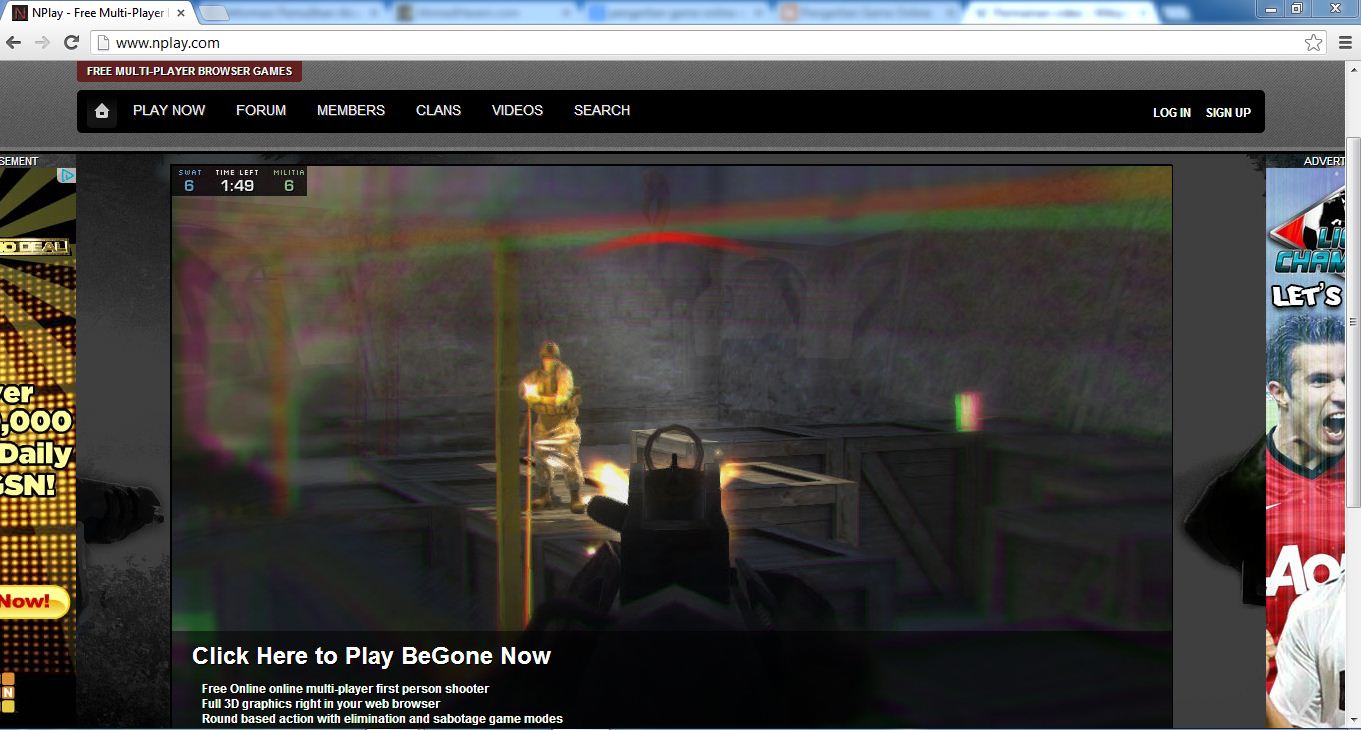This screenshot has width=1361, height=730.
Task: Click the SIGN UP link
Action: point(1228,113)
